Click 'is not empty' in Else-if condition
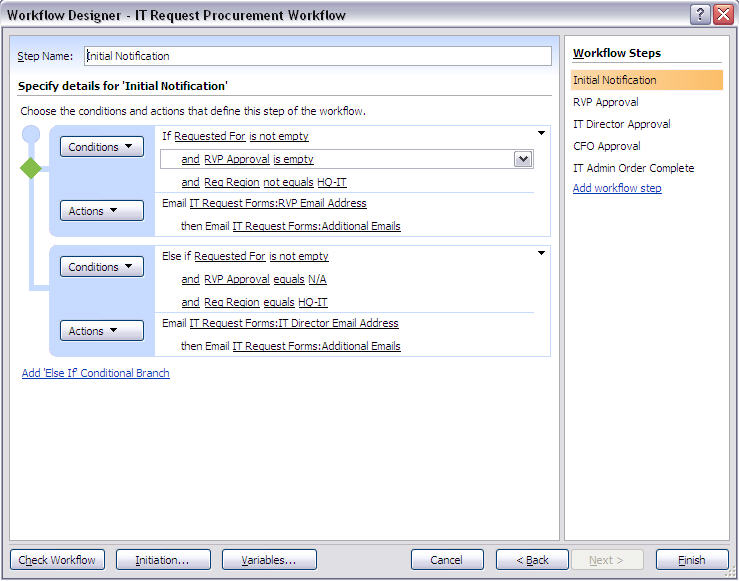 (x=299, y=256)
